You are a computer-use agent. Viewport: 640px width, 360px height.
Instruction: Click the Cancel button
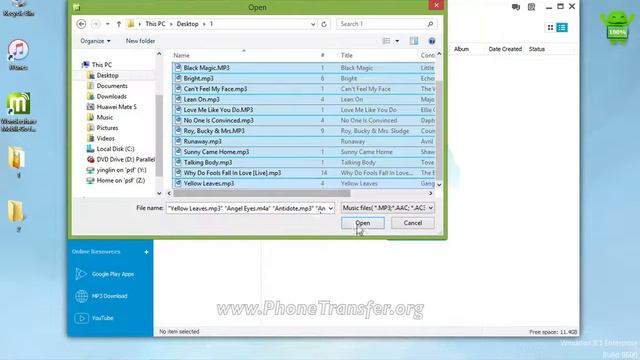413,223
